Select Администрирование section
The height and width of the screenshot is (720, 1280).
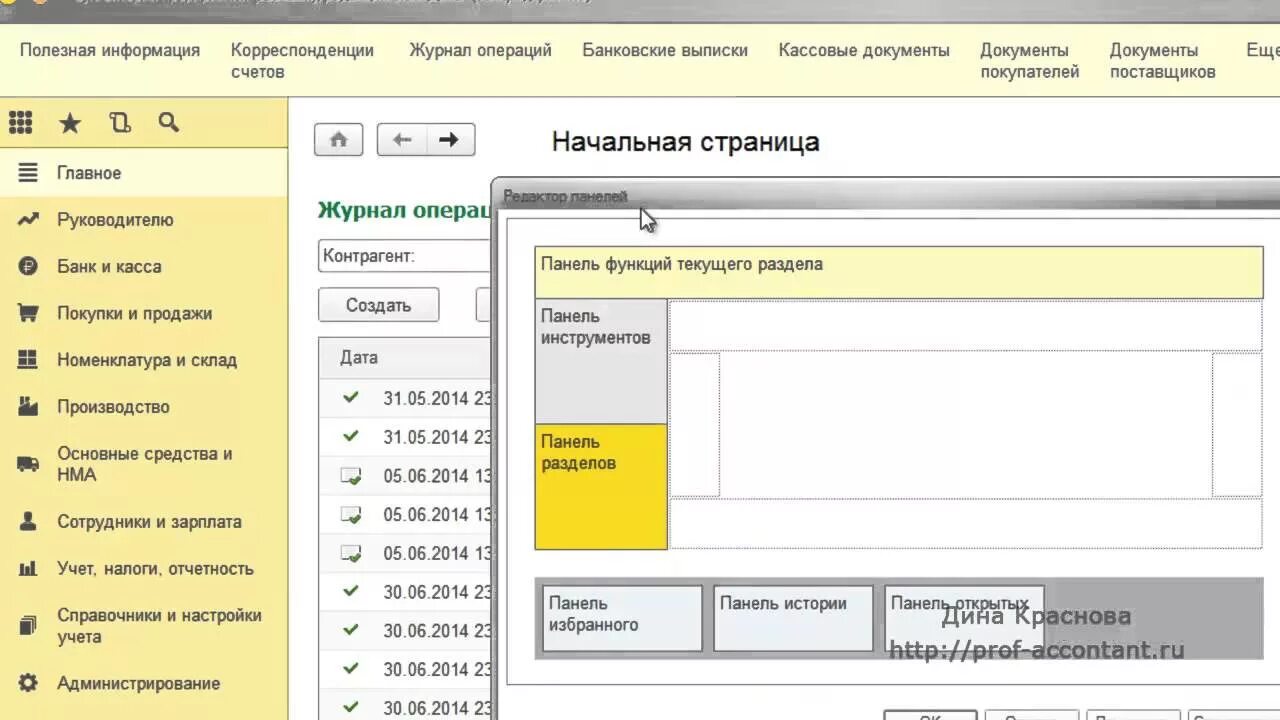pos(144,684)
